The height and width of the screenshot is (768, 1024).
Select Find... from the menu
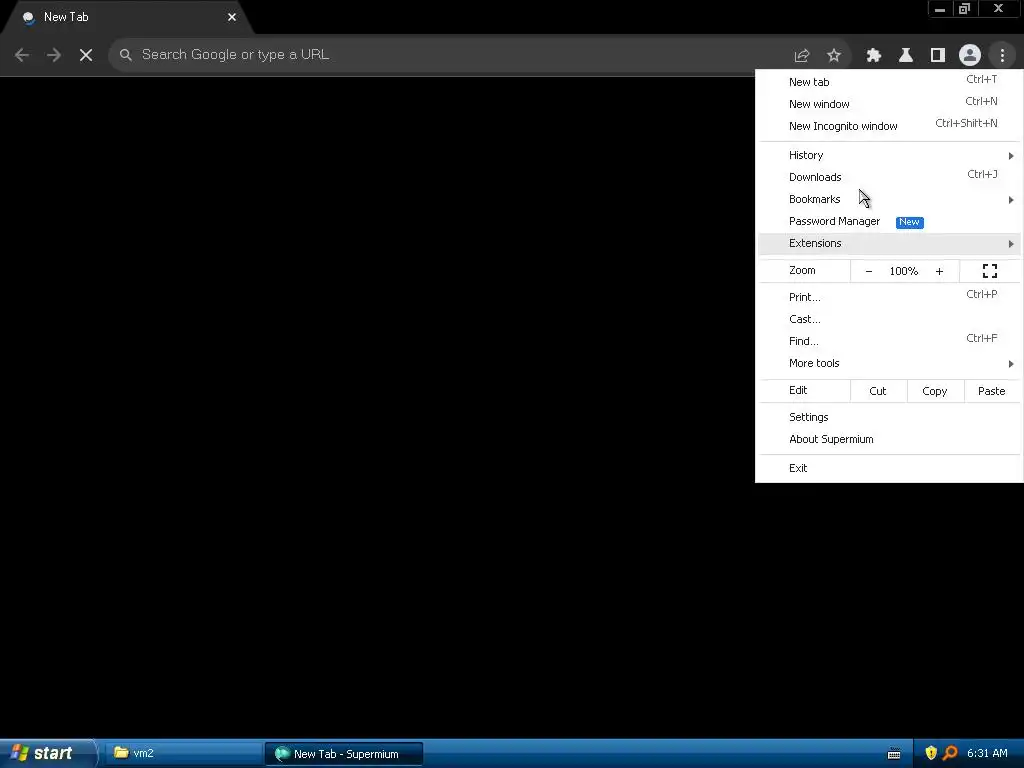pos(889,341)
